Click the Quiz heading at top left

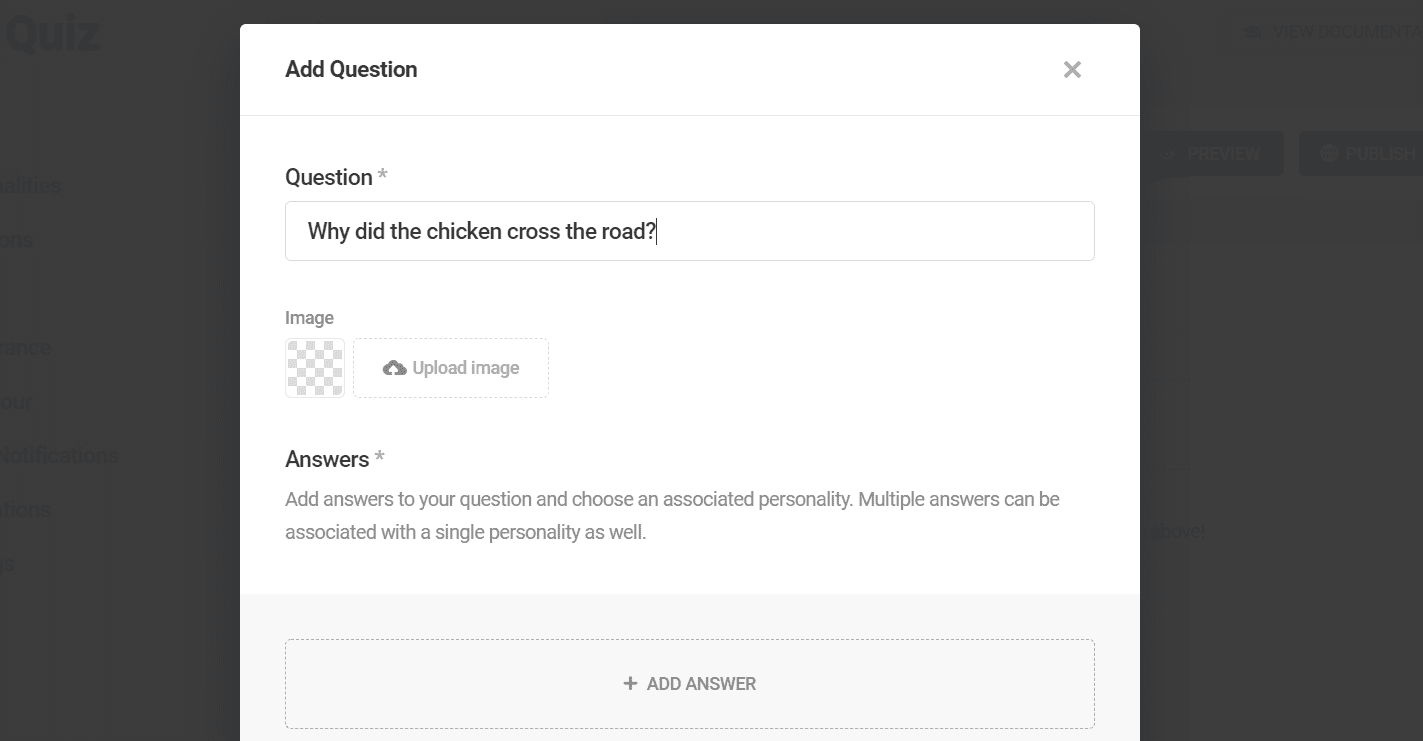coord(50,34)
